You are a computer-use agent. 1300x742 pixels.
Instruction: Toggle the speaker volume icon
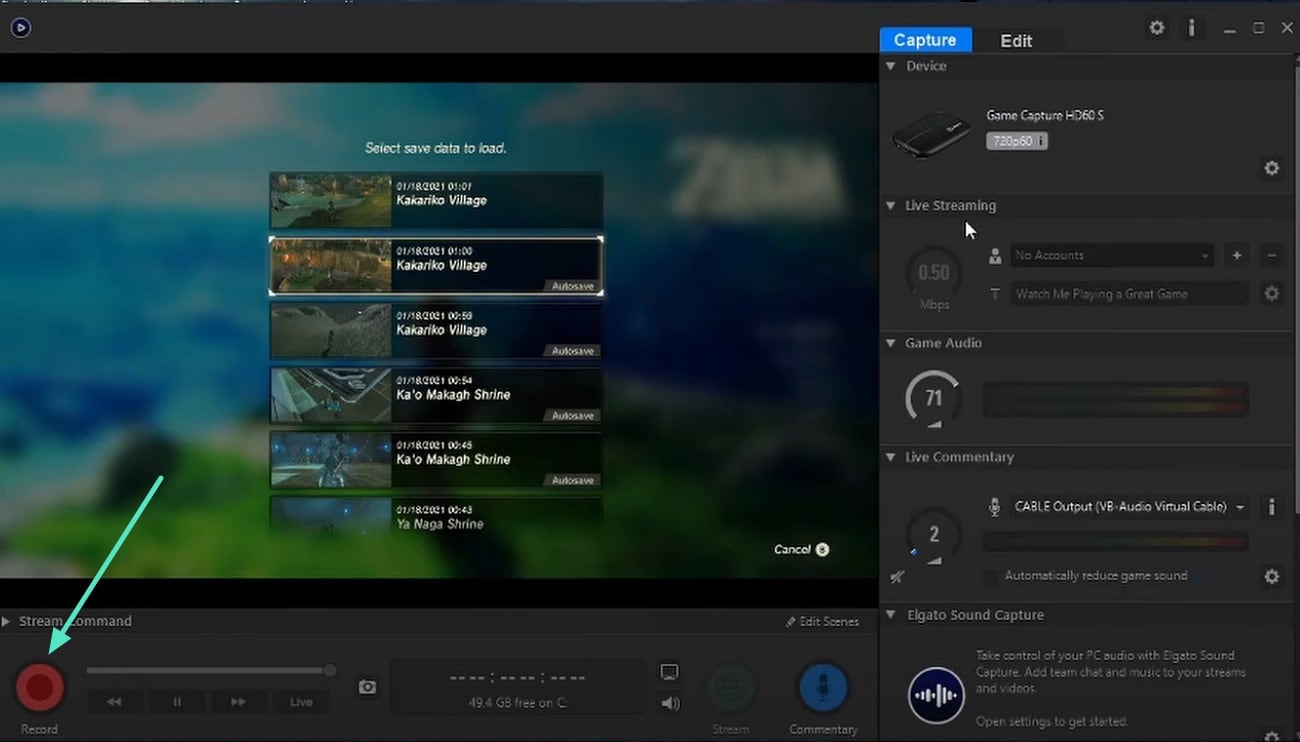[670, 703]
